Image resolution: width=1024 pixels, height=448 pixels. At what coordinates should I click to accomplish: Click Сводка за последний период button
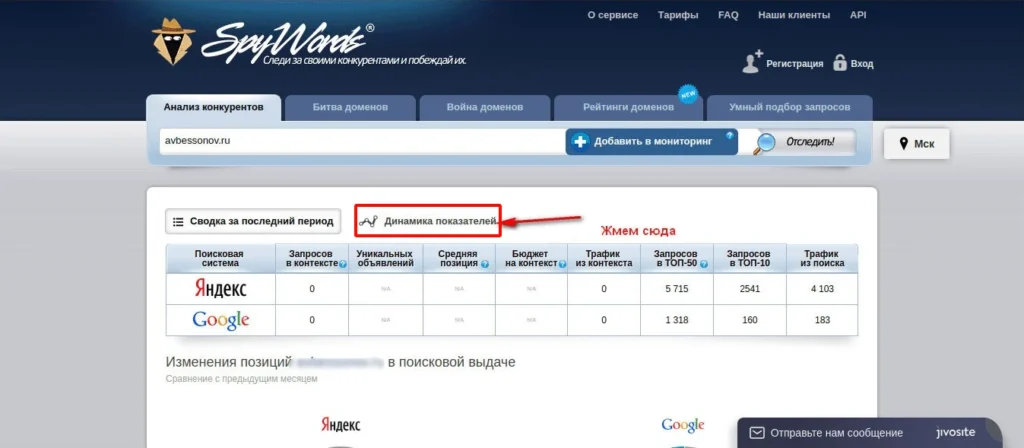pyautogui.click(x=253, y=221)
